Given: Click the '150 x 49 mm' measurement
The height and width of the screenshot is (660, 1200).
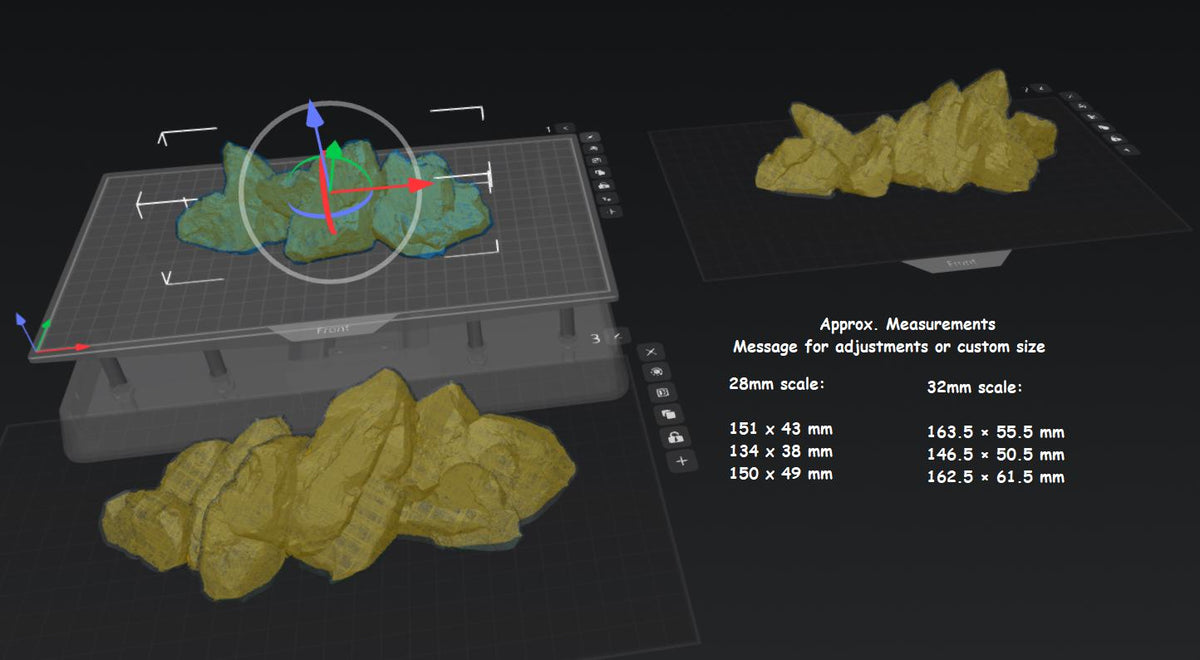Looking at the screenshot, I should point(782,473).
